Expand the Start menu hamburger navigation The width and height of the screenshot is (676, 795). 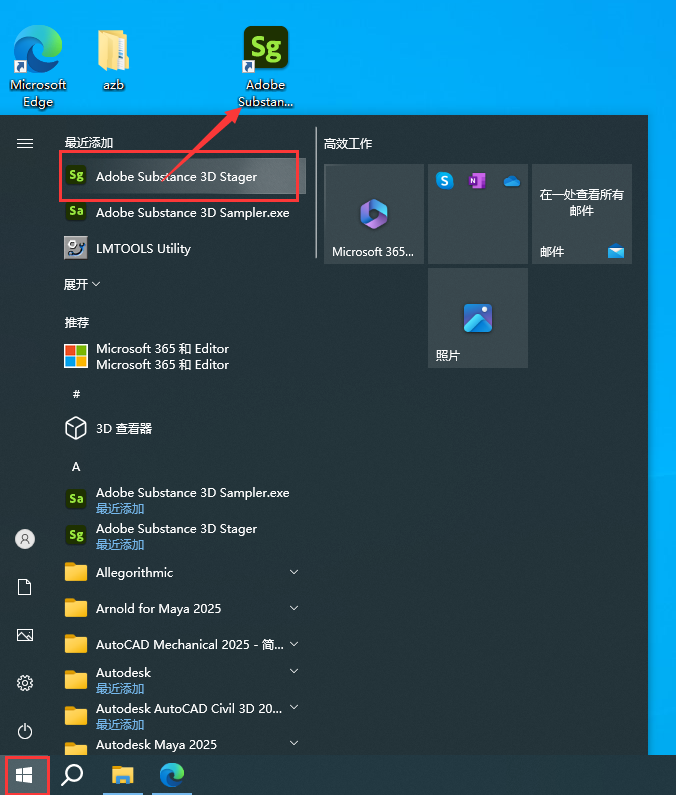25,143
